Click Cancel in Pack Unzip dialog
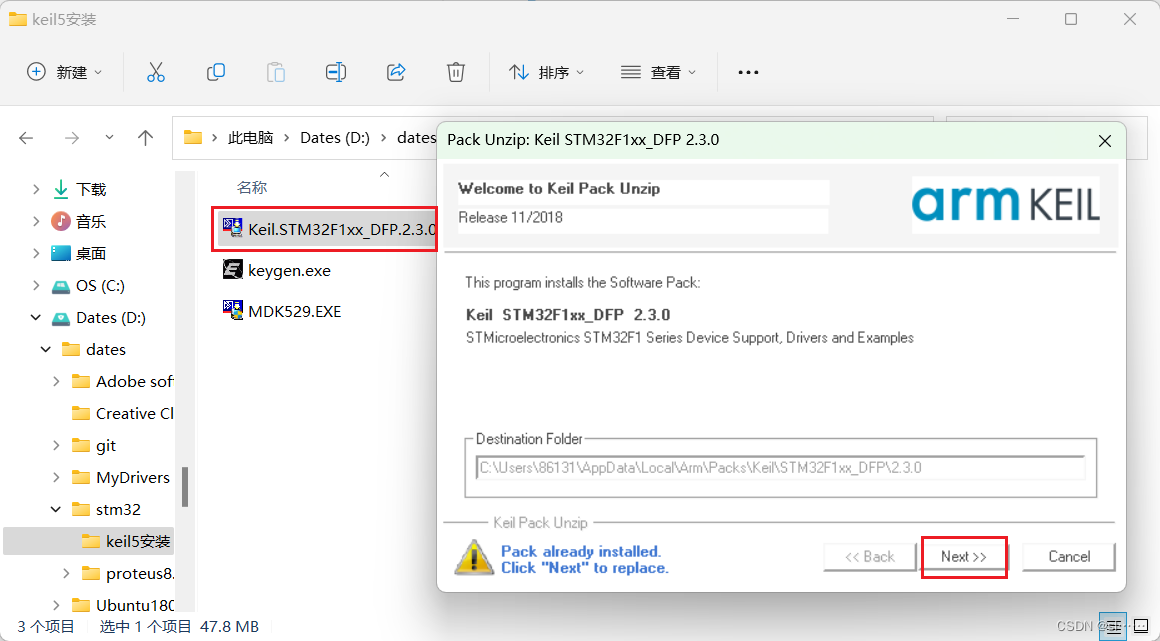 click(1069, 557)
